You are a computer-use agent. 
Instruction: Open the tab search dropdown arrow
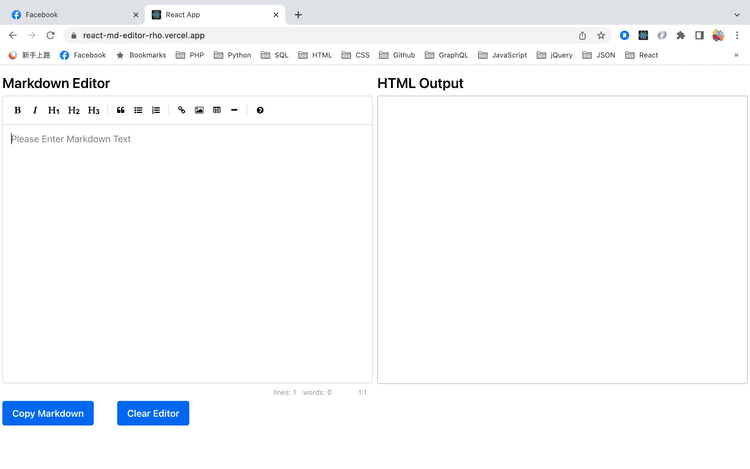pyautogui.click(x=736, y=14)
